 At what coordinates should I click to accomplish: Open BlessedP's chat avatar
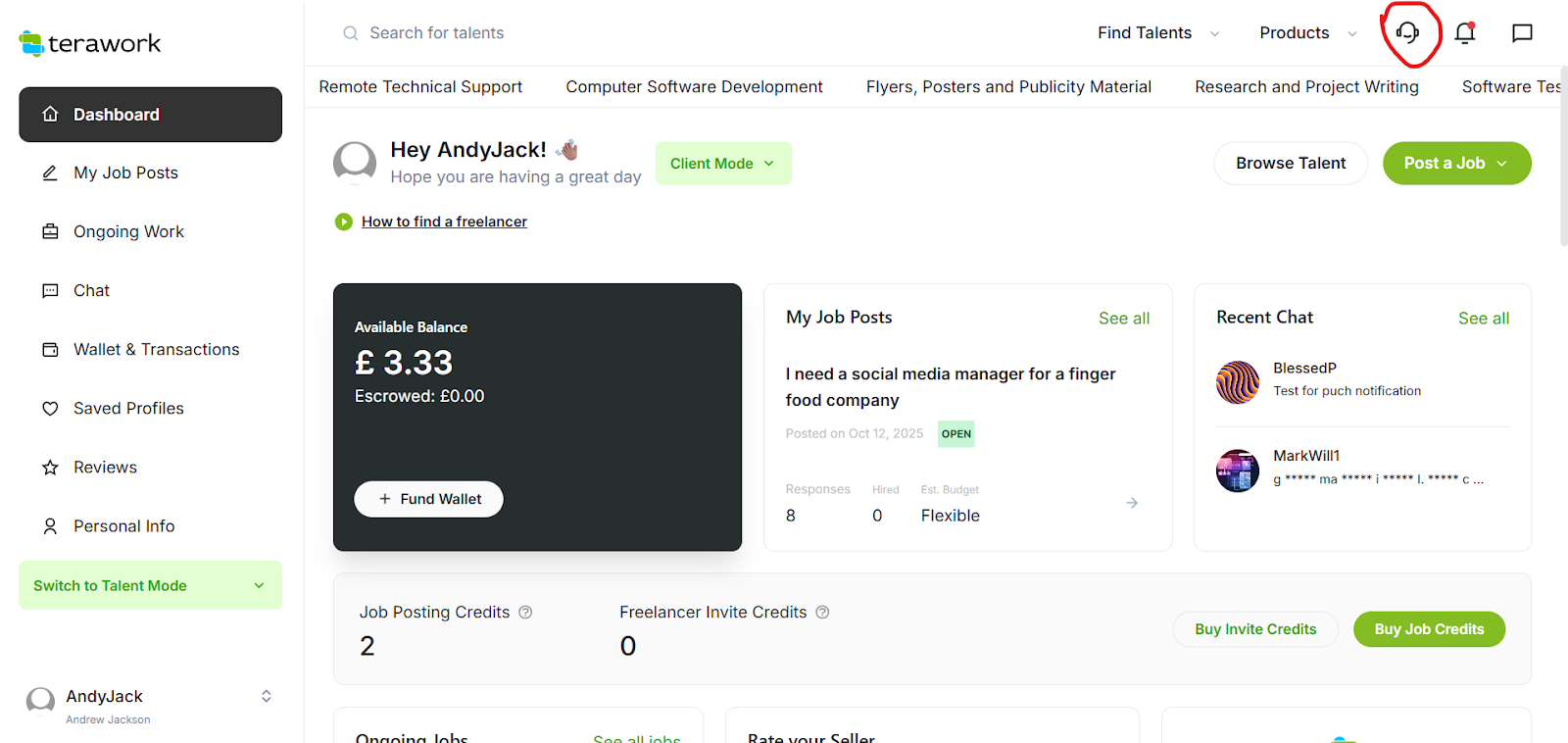(x=1238, y=382)
